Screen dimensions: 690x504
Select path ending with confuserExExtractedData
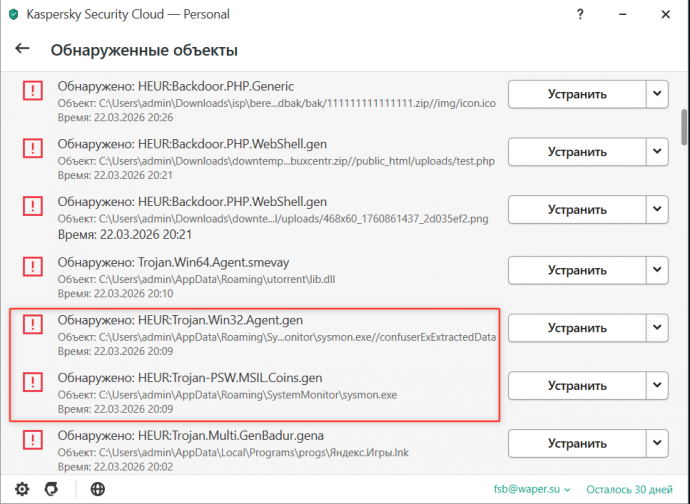277,337
